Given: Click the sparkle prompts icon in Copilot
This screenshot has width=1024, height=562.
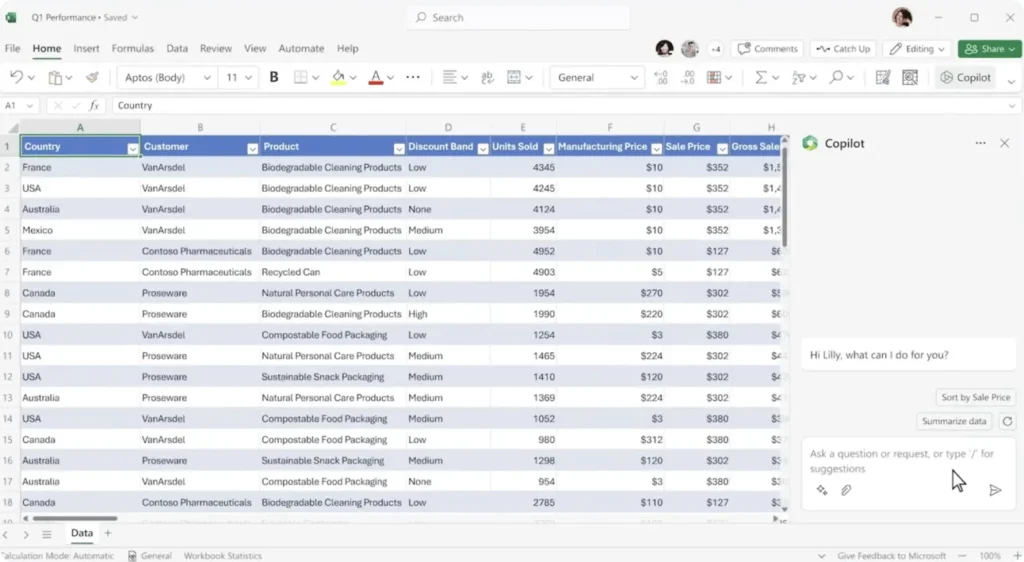Looking at the screenshot, I should click(822, 490).
